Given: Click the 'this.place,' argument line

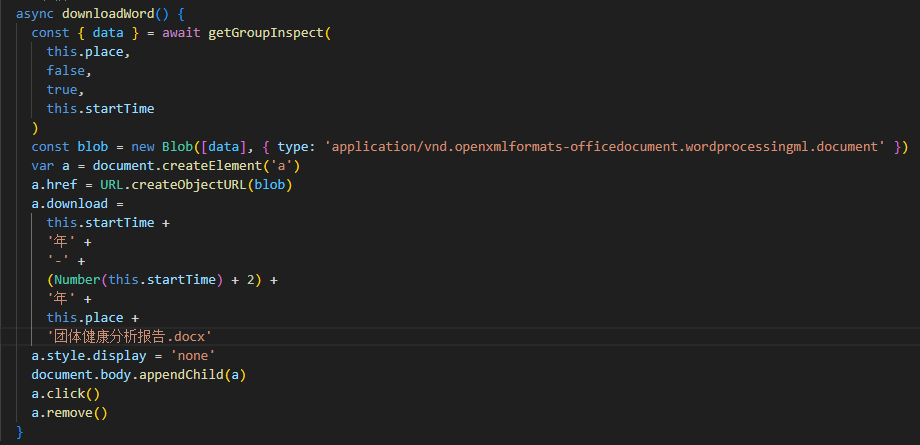Looking at the screenshot, I should [89, 52].
